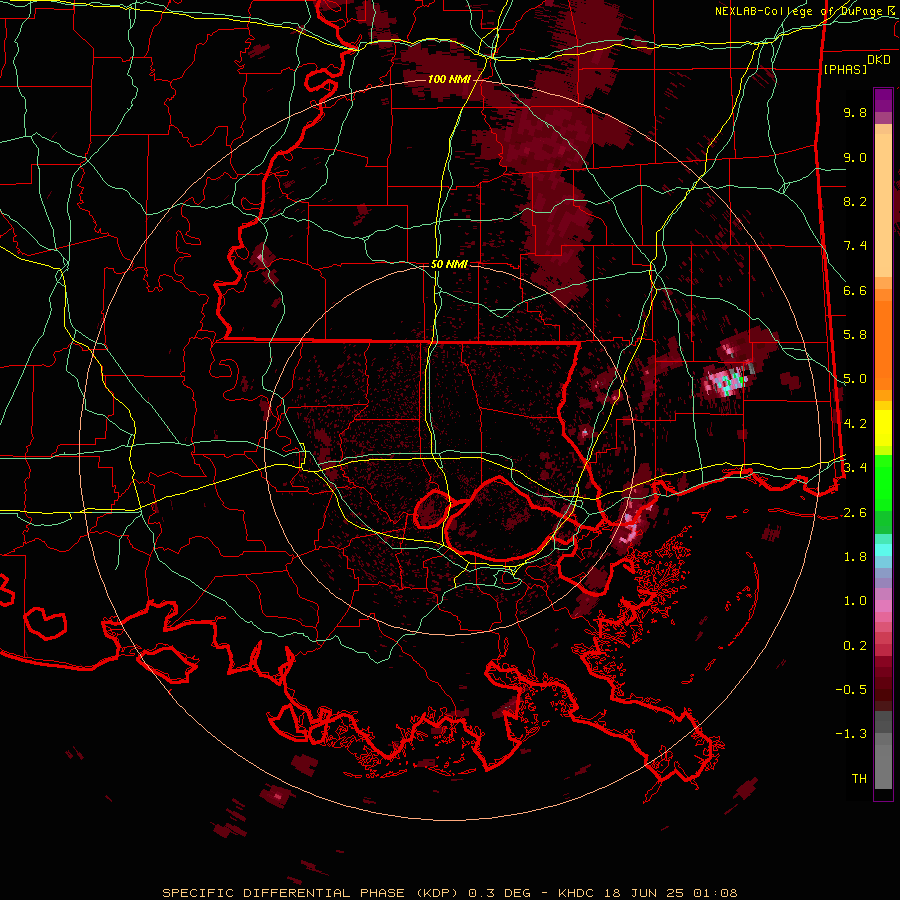Click the 5.0 value on color scale
Viewport: 900px width, 900px height.
pyautogui.click(x=855, y=379)
